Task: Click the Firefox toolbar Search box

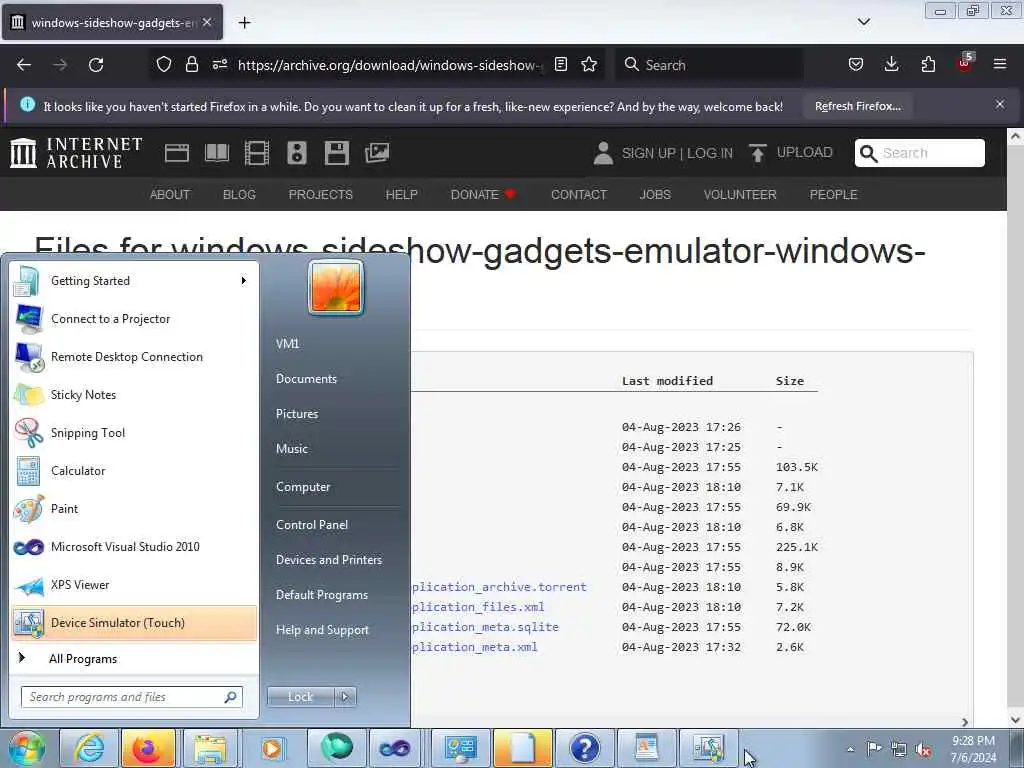Action: click(710, 65)
